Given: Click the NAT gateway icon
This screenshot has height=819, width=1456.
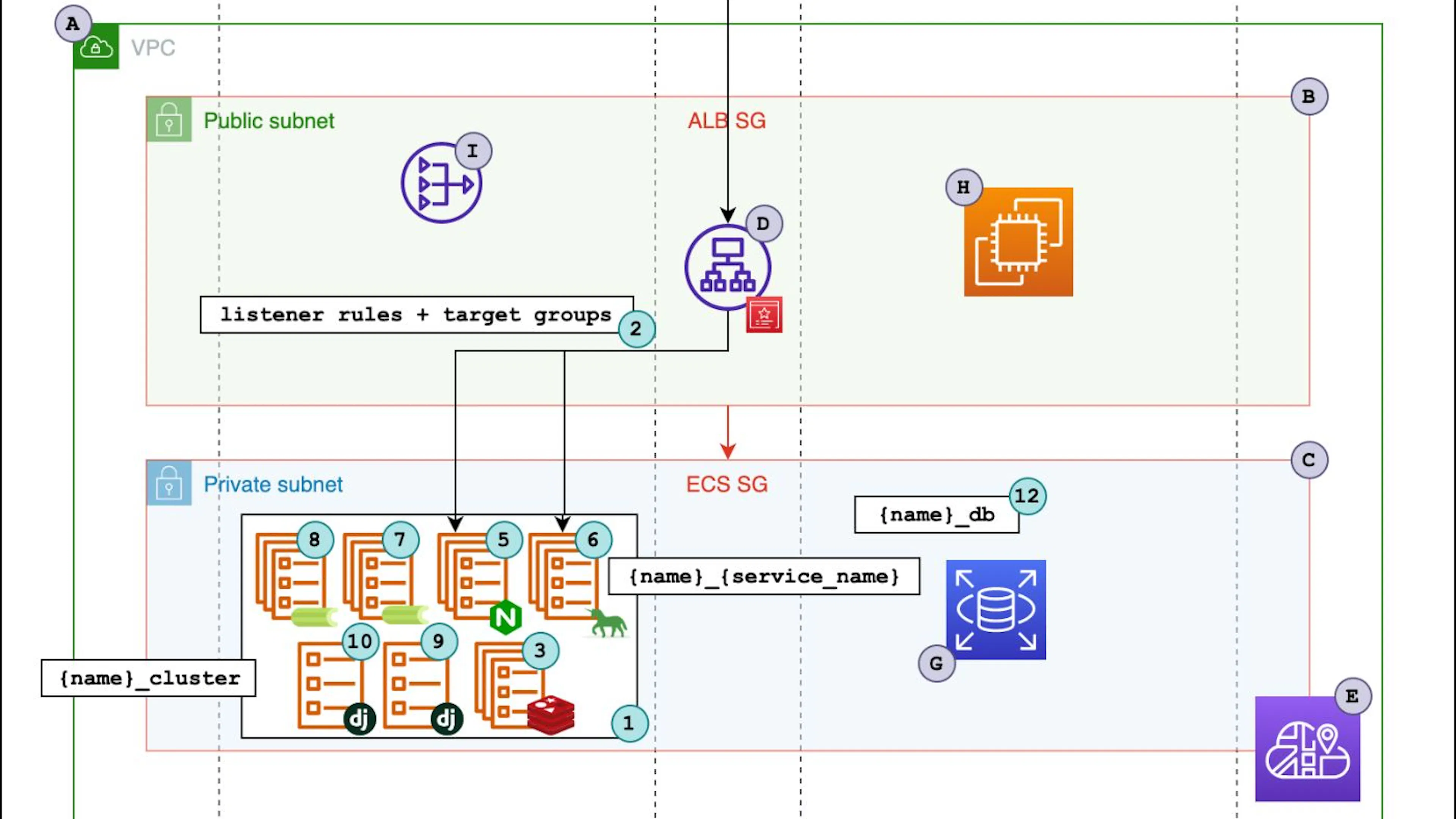Looking at the screenshot, I should tap(441, 183).
